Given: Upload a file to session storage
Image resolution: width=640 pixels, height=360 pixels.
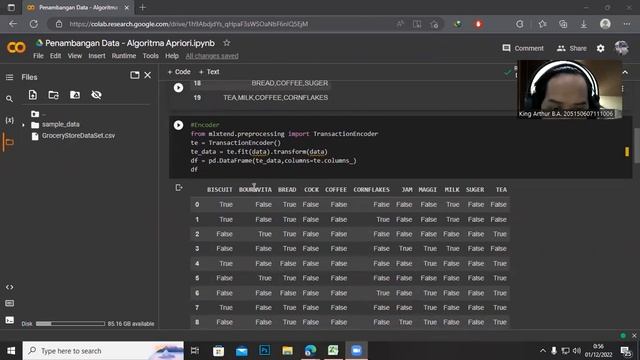Looking at the screenshot, I should 33,95.
